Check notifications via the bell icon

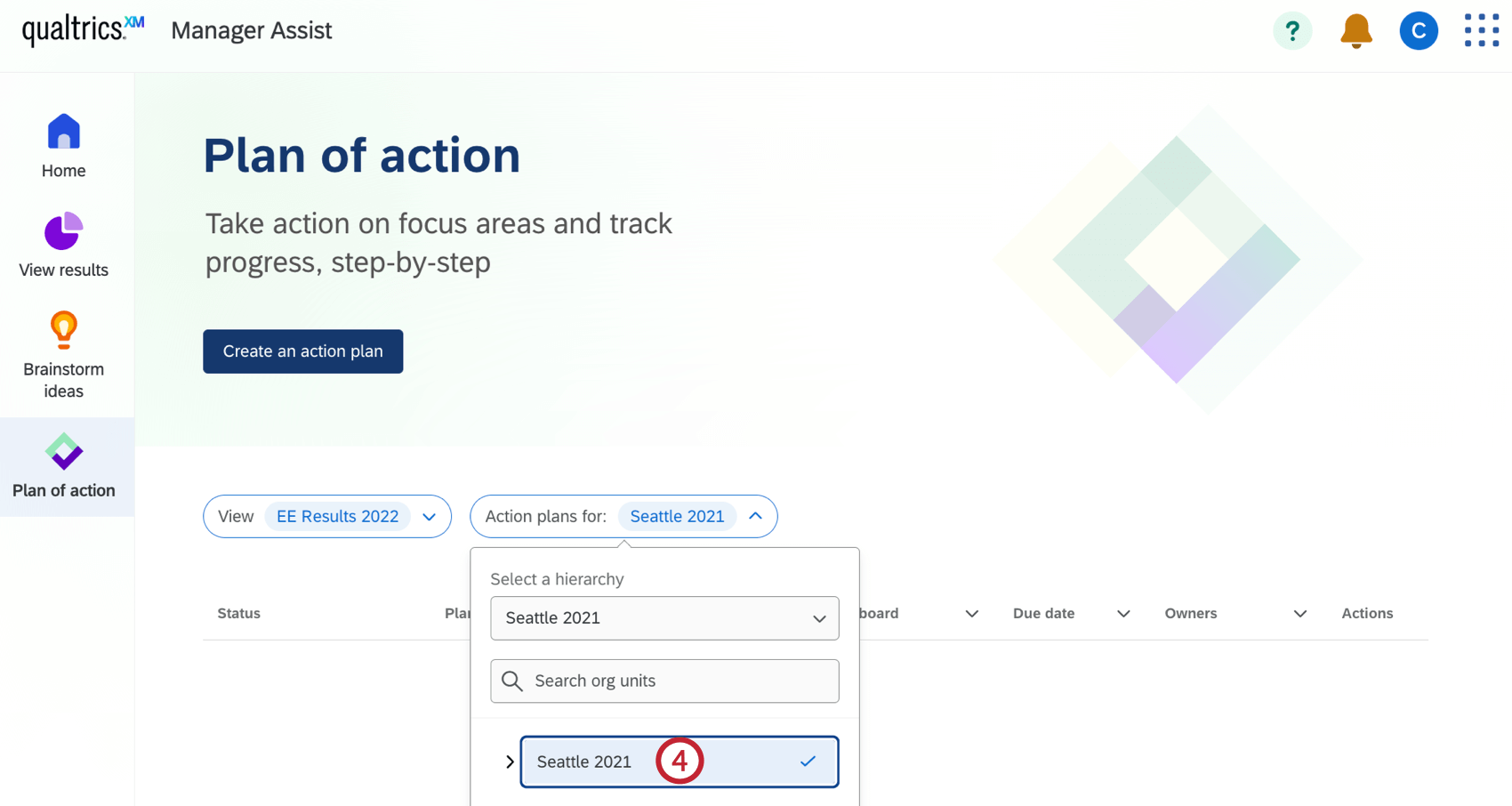[1355, 30]
